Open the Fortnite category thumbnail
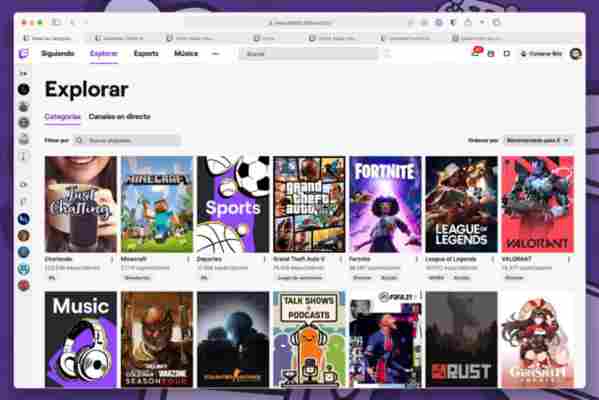This screenshot has width=599, height=400. (385, 204)
